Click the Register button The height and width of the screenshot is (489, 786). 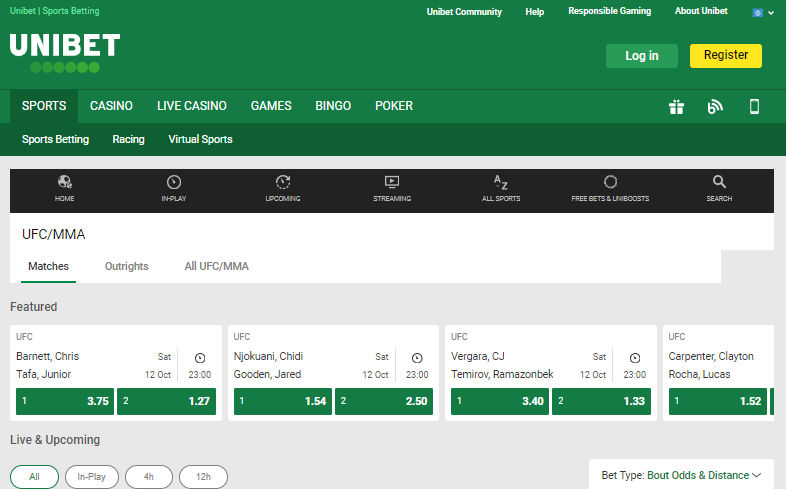pos(725,56)
